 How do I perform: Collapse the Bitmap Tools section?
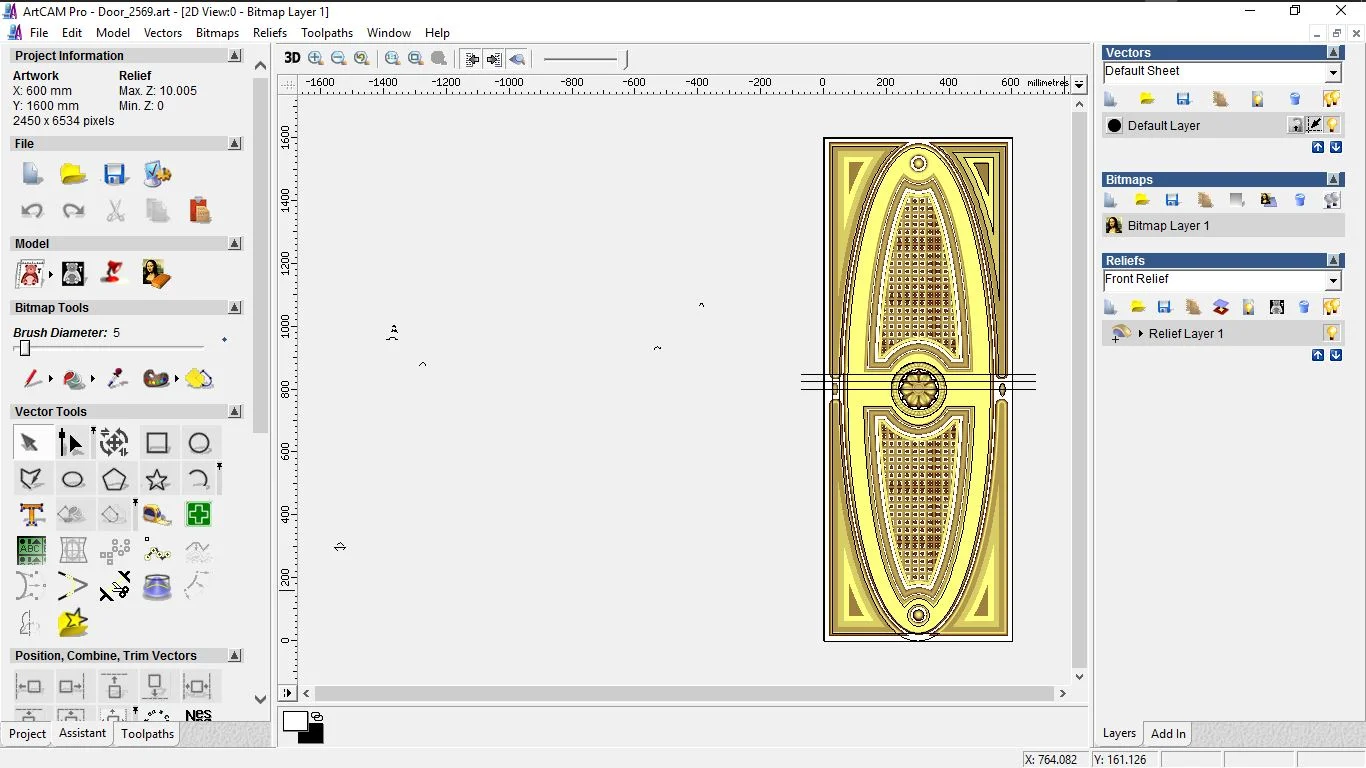235,308
